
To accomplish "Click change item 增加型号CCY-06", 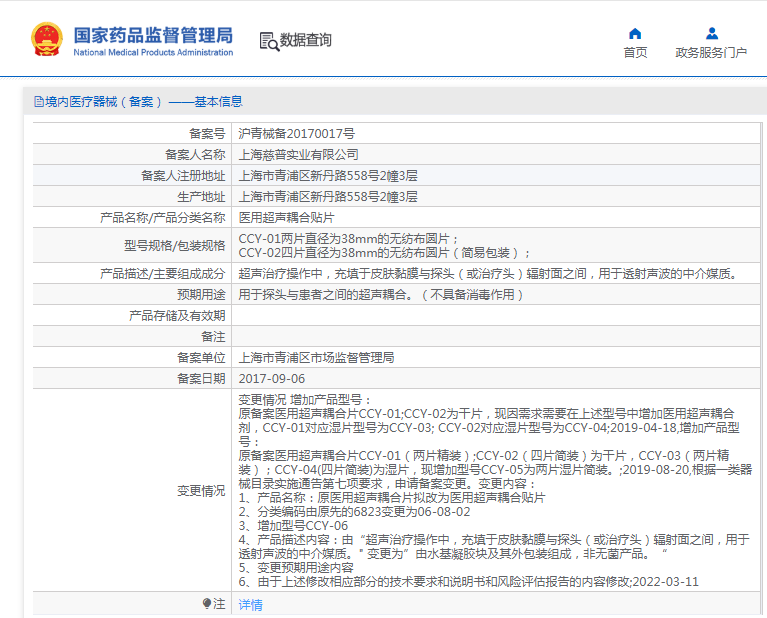I will click(293, 526).
